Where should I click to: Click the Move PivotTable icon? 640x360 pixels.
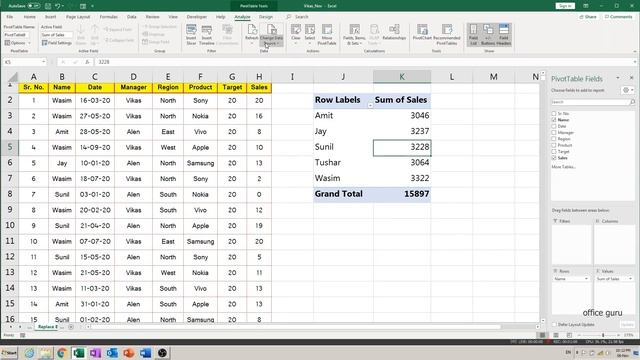click(x=327, y=34)
